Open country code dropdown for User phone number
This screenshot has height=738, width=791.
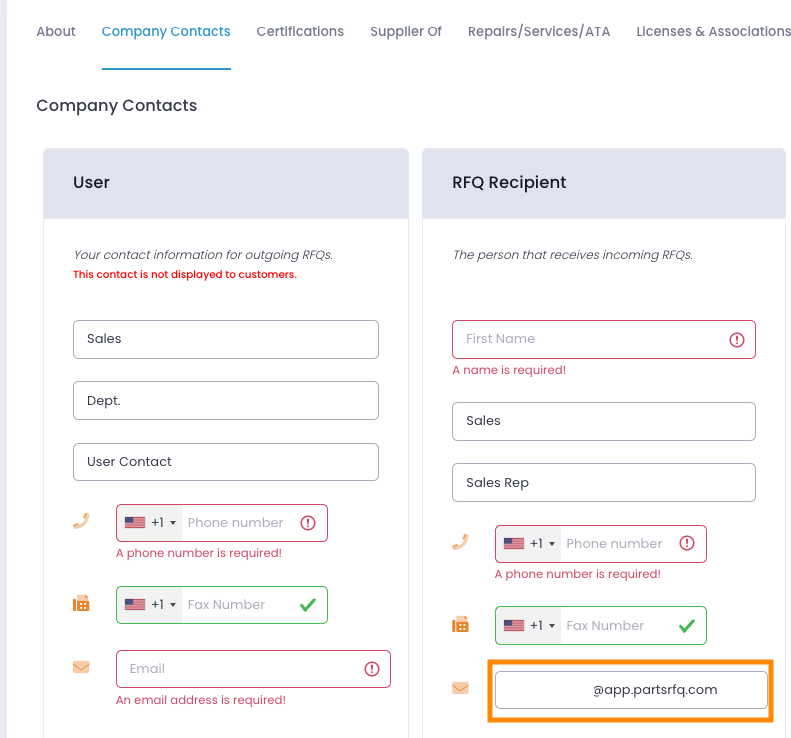click(149, 523)
